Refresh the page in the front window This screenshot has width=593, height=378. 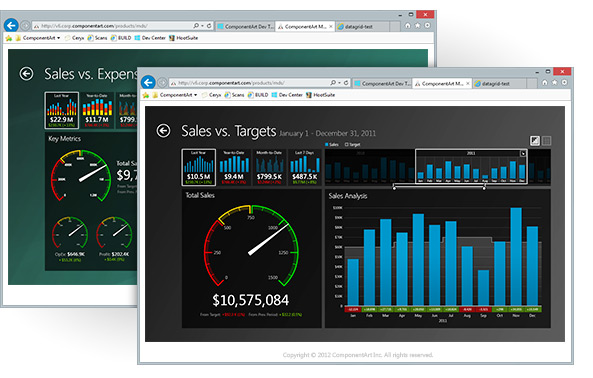[x=346, y=82]
